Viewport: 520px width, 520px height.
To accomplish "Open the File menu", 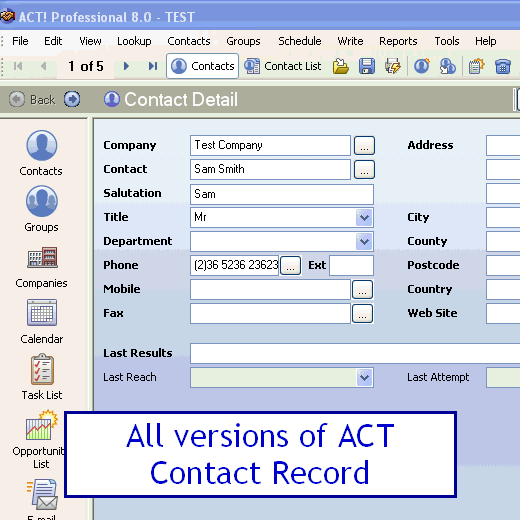I will [x=20, y=41].
